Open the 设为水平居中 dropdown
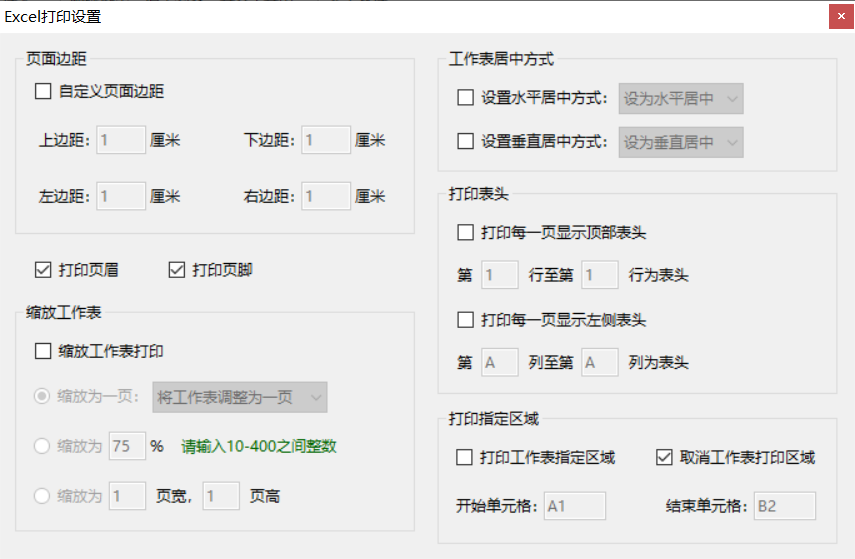 click(681, 99)
